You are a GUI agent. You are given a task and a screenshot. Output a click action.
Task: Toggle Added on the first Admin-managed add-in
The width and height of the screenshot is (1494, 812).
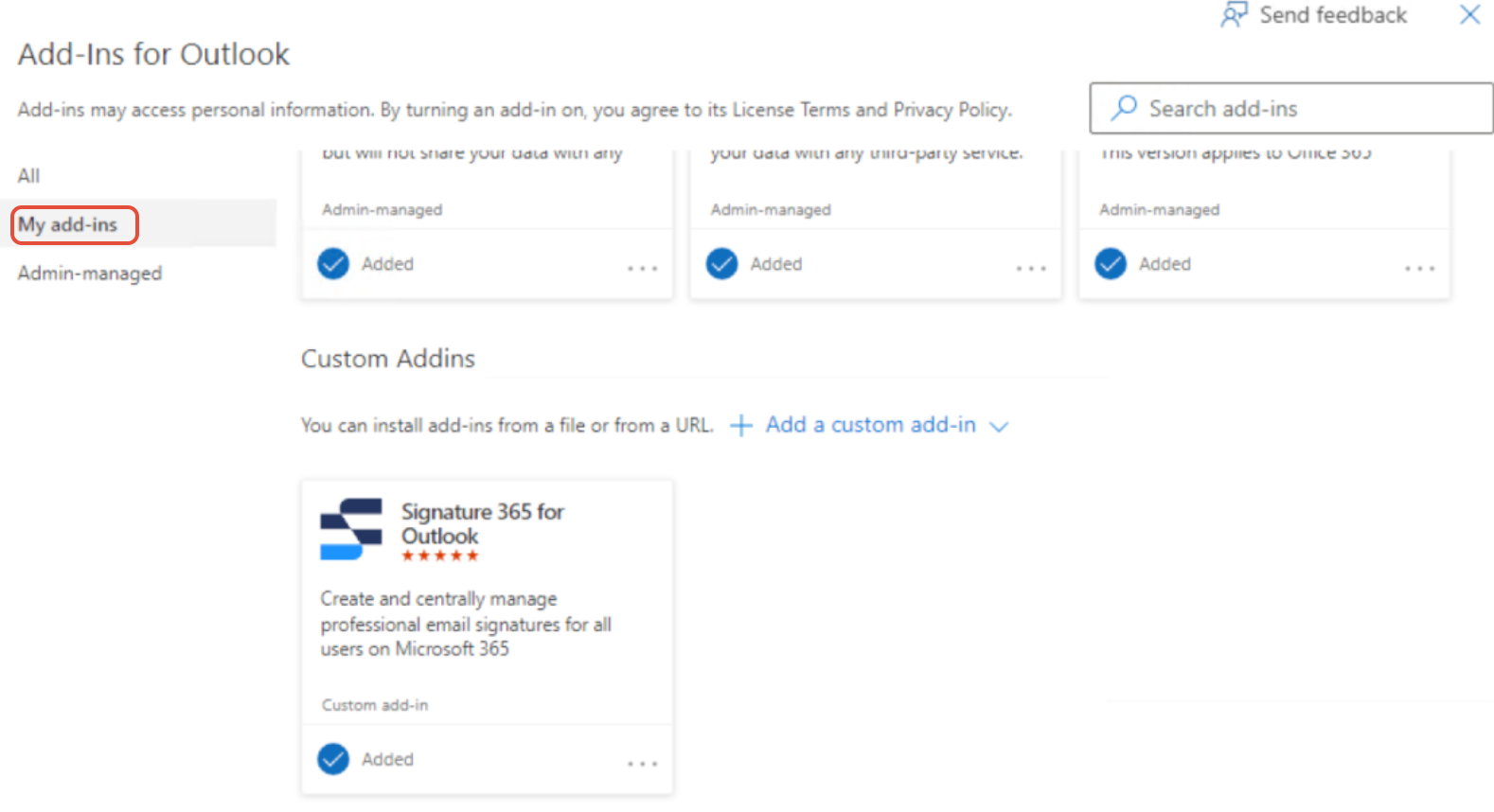tap(332, 264)
